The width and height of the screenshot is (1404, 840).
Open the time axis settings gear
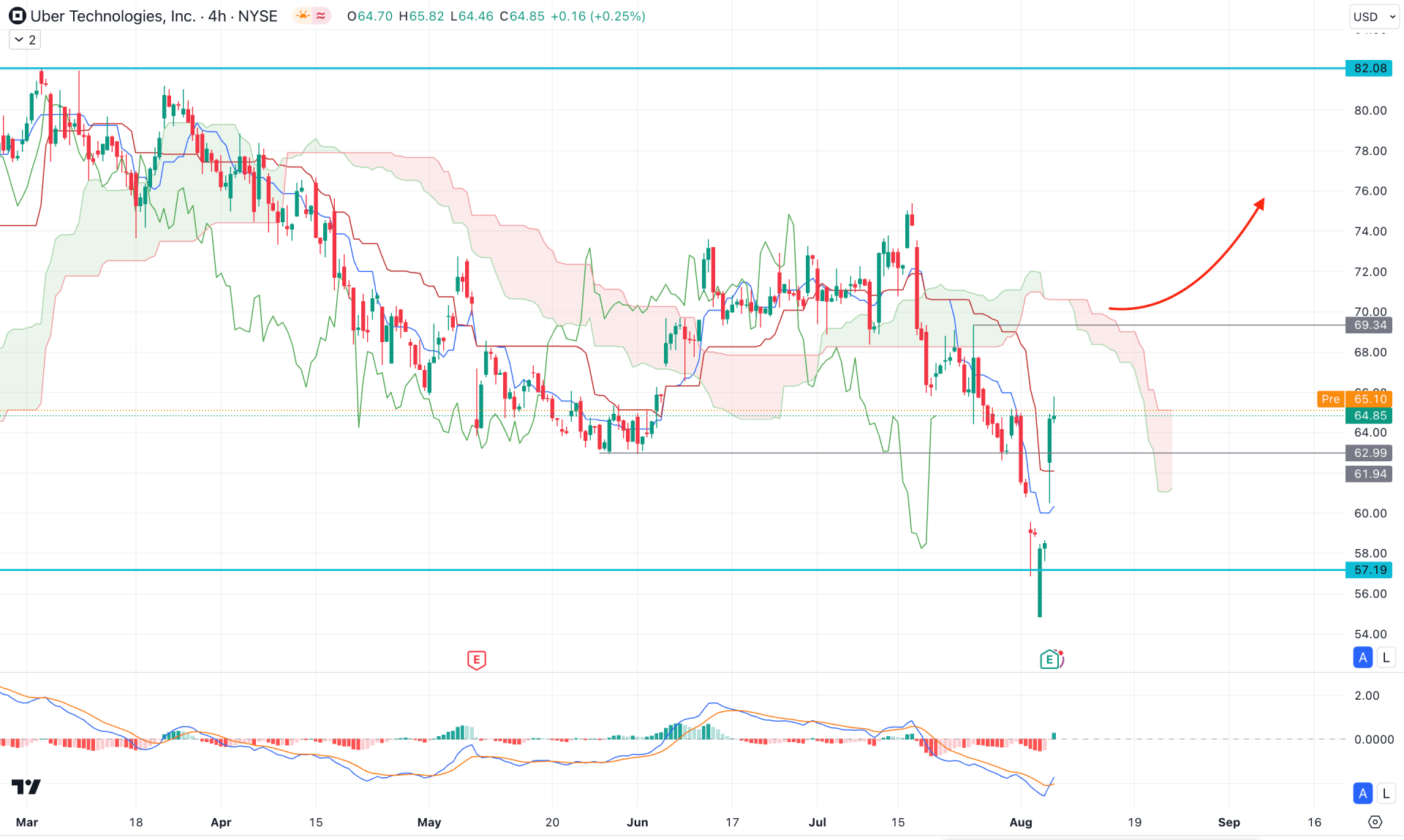click(1375, 822)
